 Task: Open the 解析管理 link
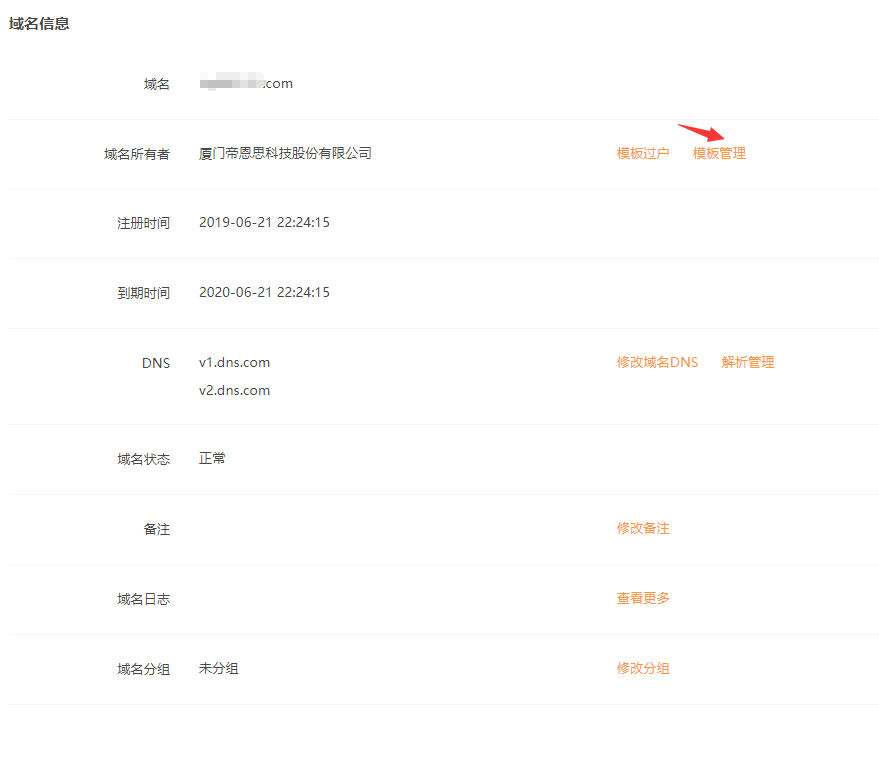click(748, 362)
